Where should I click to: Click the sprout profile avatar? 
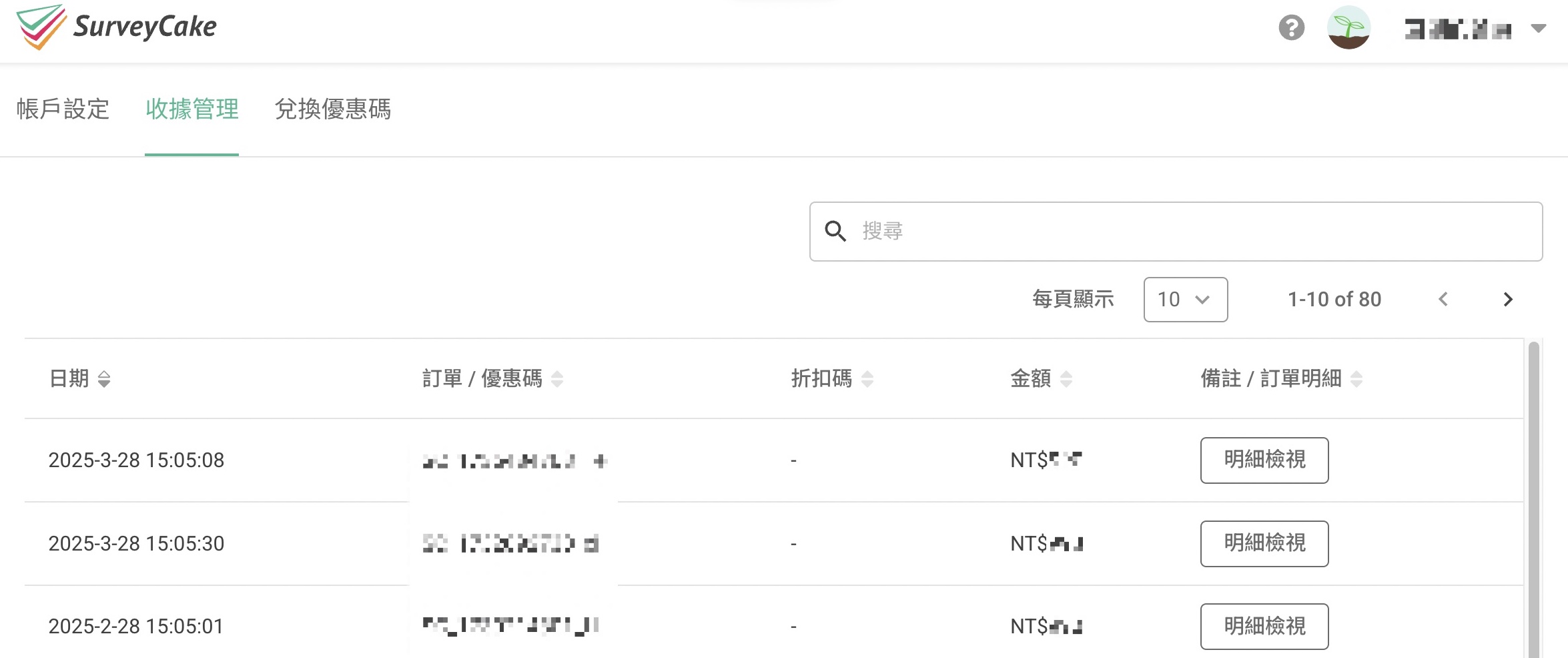[1348, 28]
